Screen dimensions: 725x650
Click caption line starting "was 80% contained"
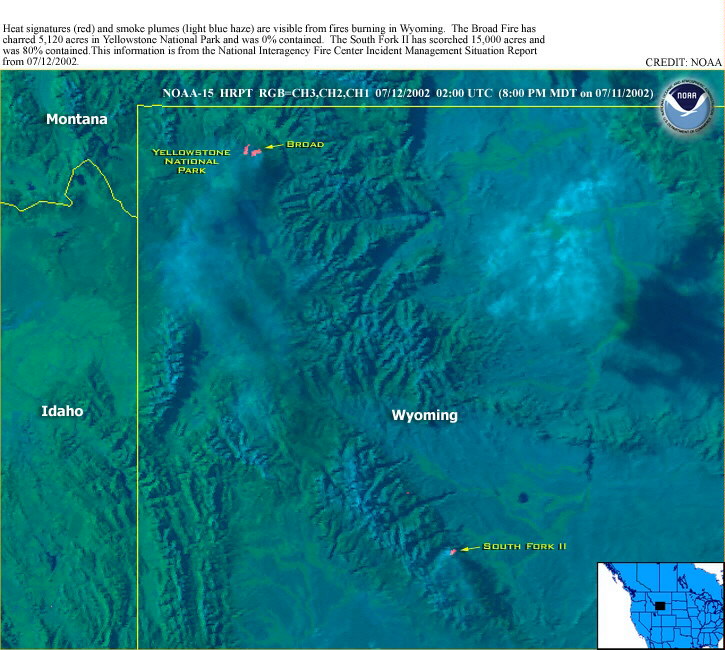[270, 50]
